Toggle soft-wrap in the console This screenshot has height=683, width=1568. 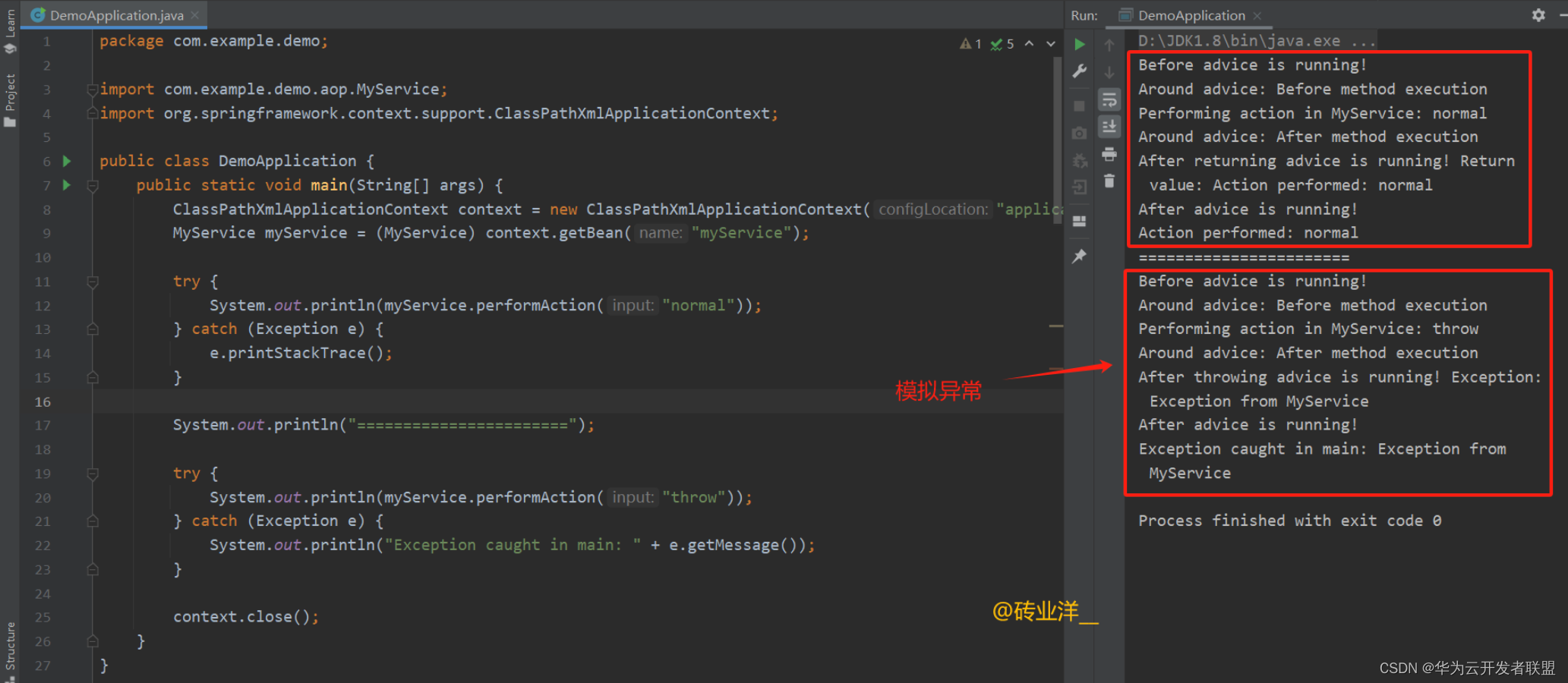(x=1109, y=100)
